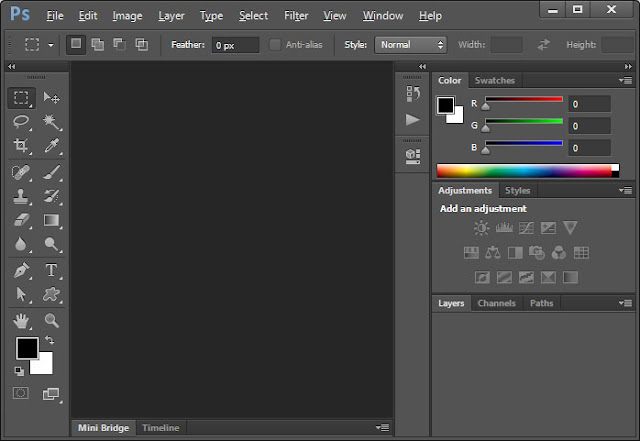The image size is (640, 441).
Task: Add a Color Lookup adjustment
Action: [581, 253]
